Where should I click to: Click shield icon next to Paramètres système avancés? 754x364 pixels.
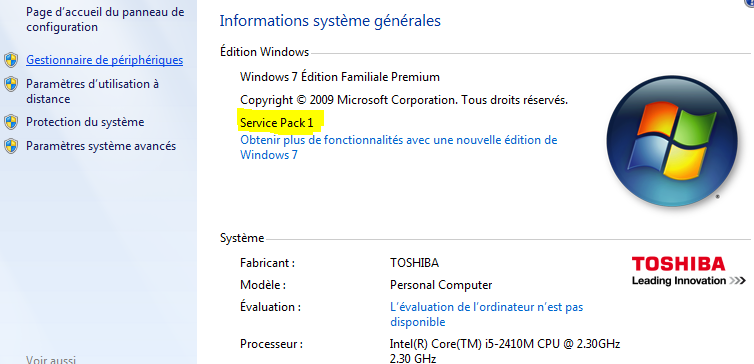(11, 146)
